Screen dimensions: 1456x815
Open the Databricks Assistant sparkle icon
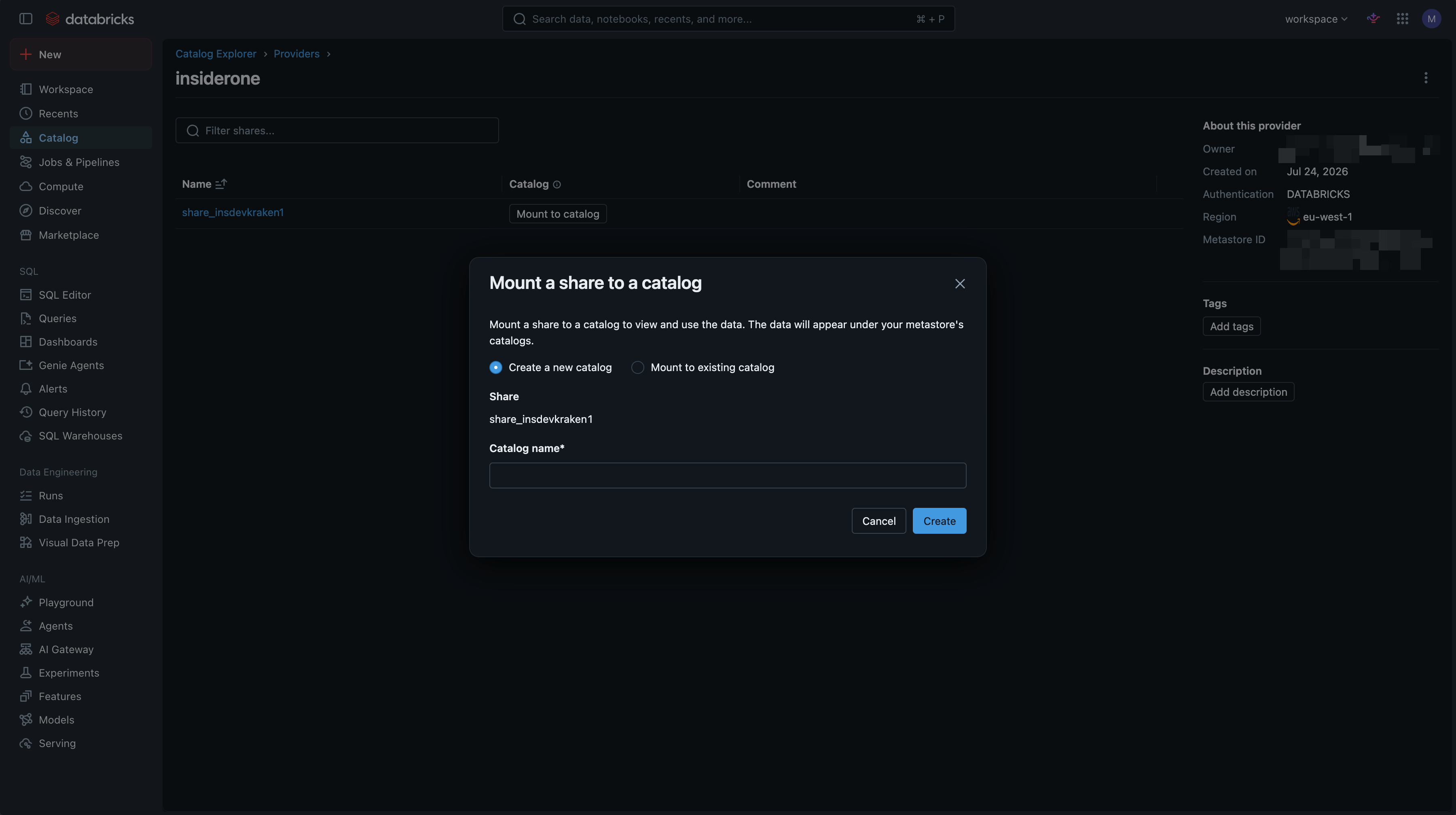[1373, 19]
